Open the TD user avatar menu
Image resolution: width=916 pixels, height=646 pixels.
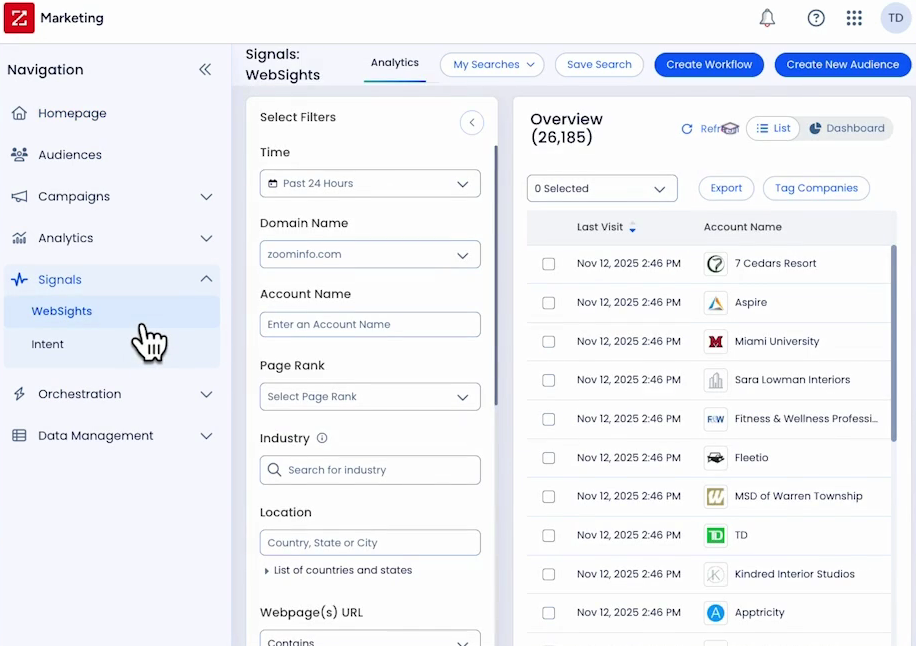896,18
